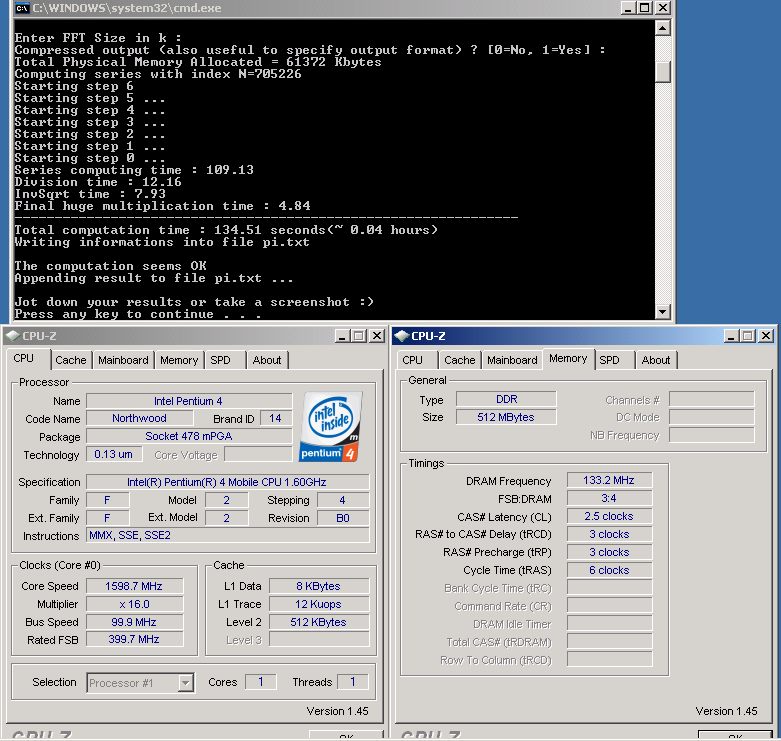Click the Level 2 value '512 KBytes'
Screen dimensions: 781x741
point(319,622)
